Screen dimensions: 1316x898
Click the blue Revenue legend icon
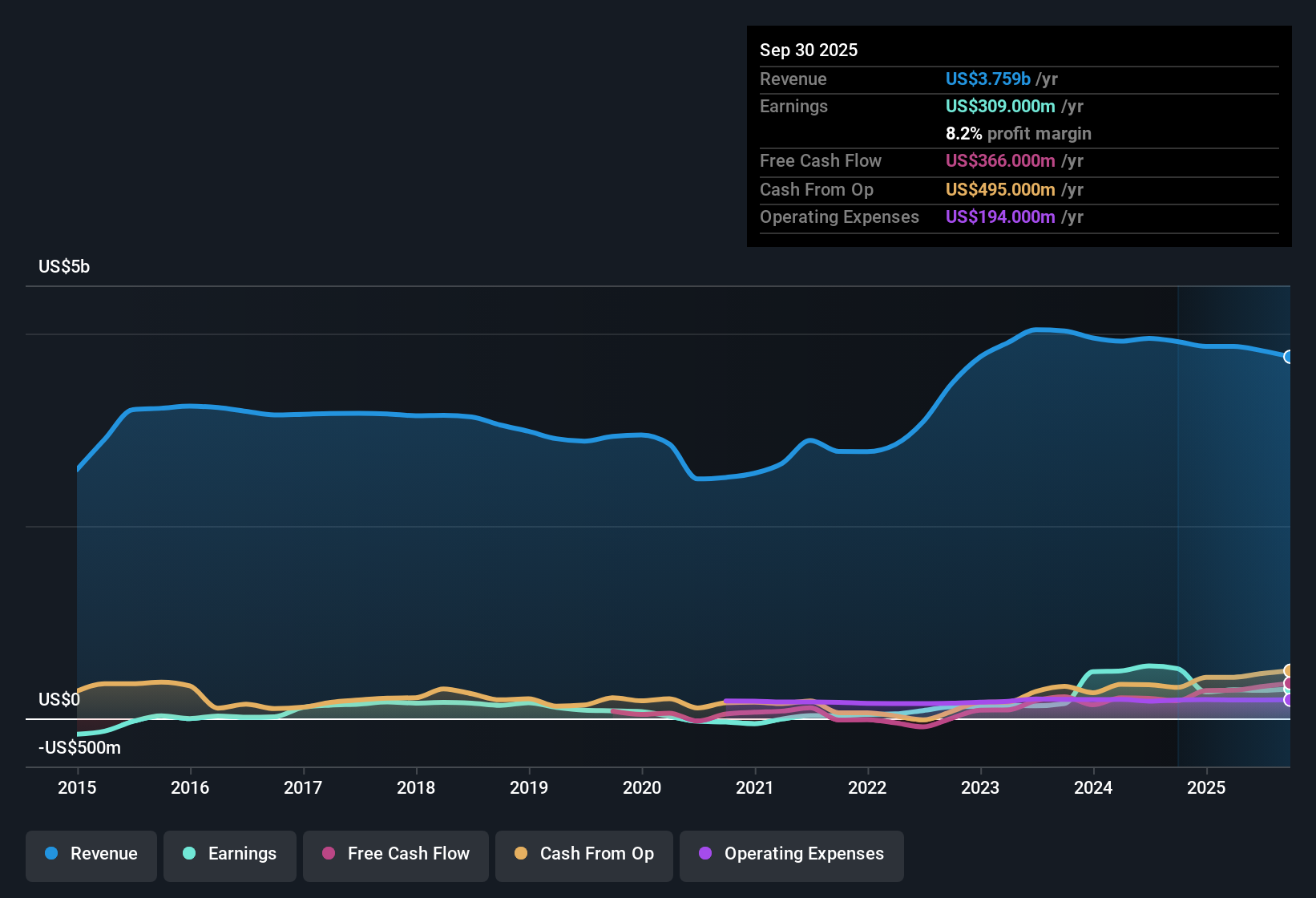tap(50, 854)
